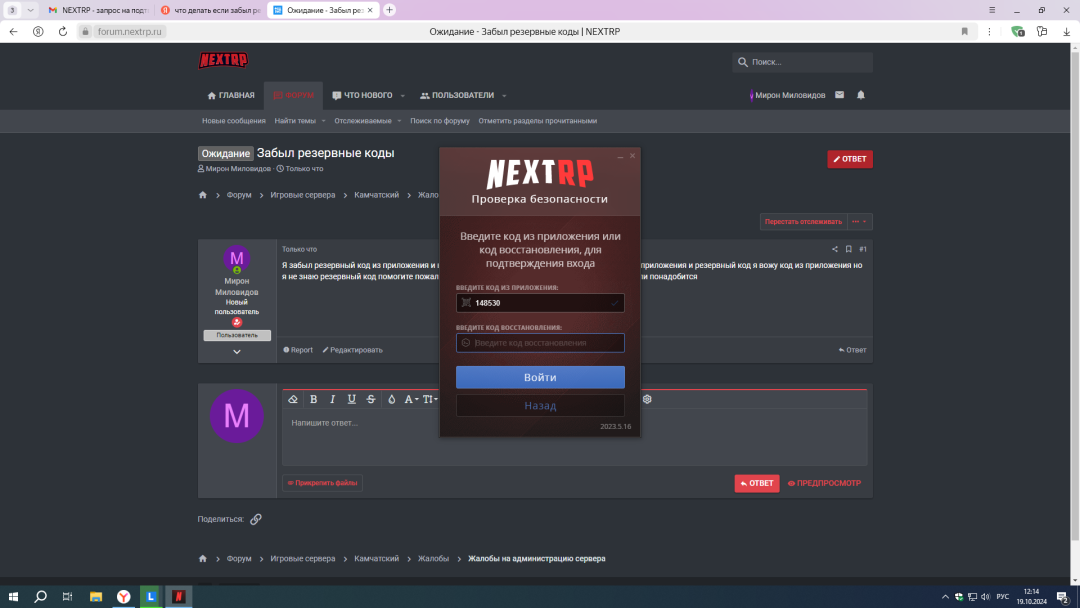The height and width of the screenshot is (608, 1080).
Task: Click the editor settings gear icon
Action: [x=647, y=399]
